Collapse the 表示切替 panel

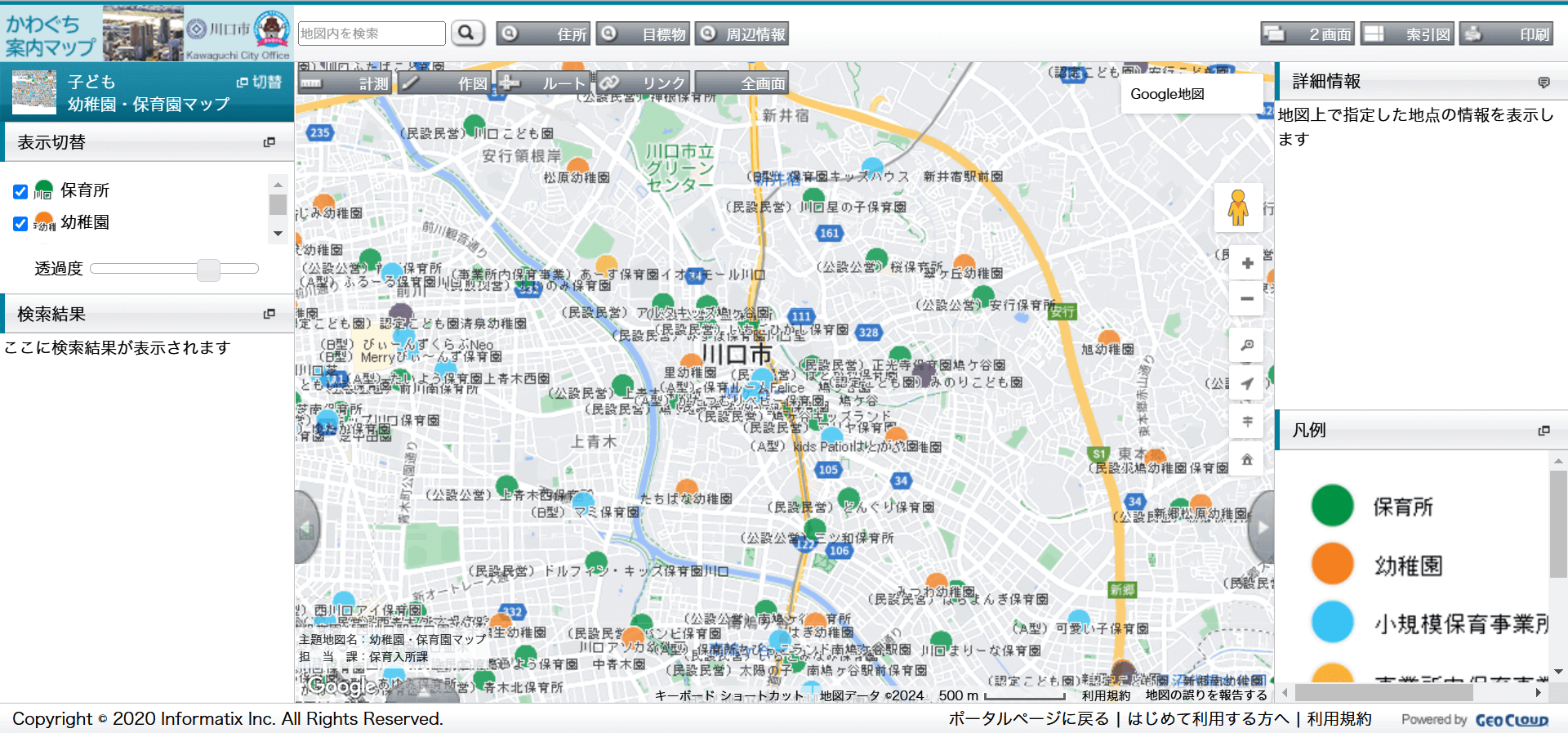click(269, 142)
